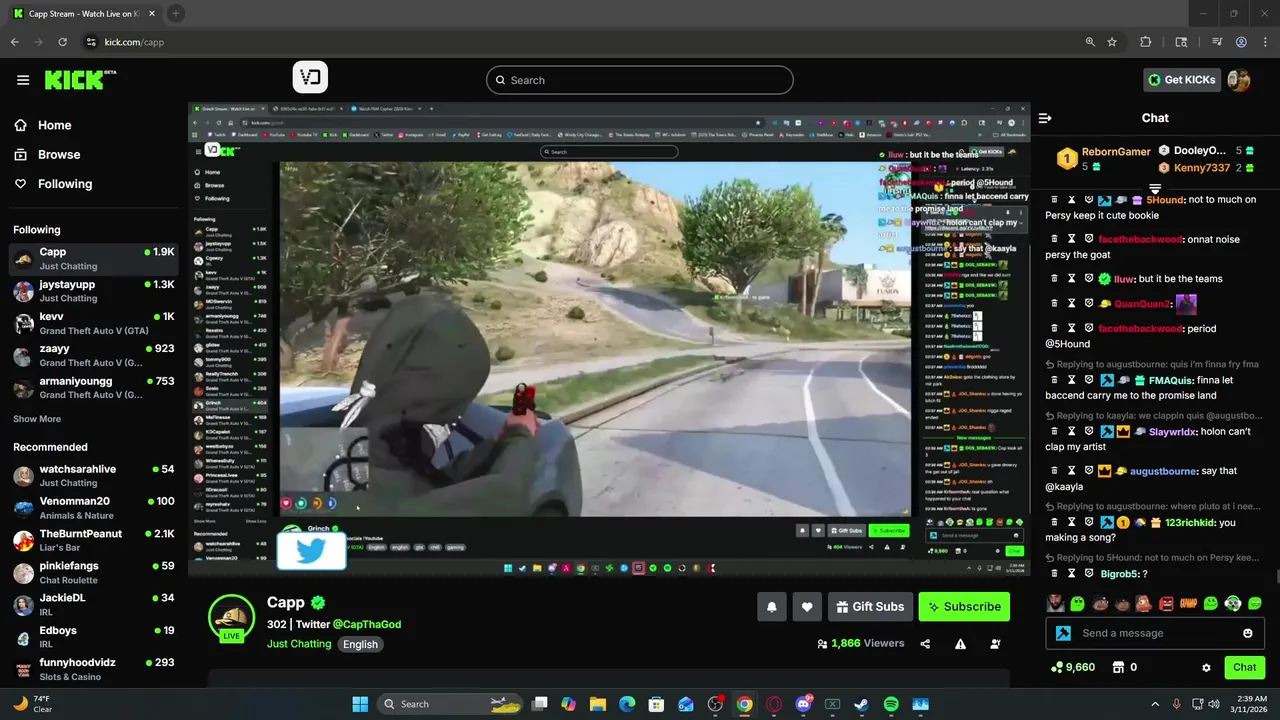
Task: Open TheBurntPeanut recommended channel
Action: pyautogui.click(x=94, y=540)
